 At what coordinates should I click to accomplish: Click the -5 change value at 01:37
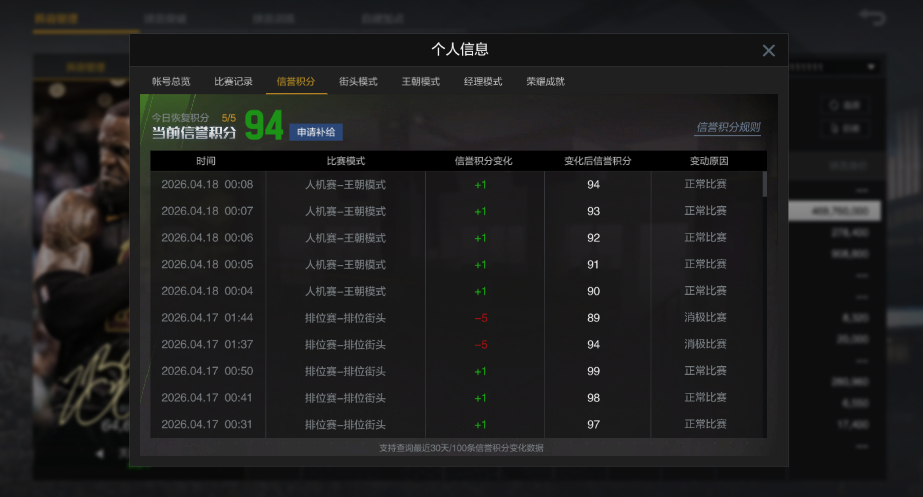click(481, 344)
